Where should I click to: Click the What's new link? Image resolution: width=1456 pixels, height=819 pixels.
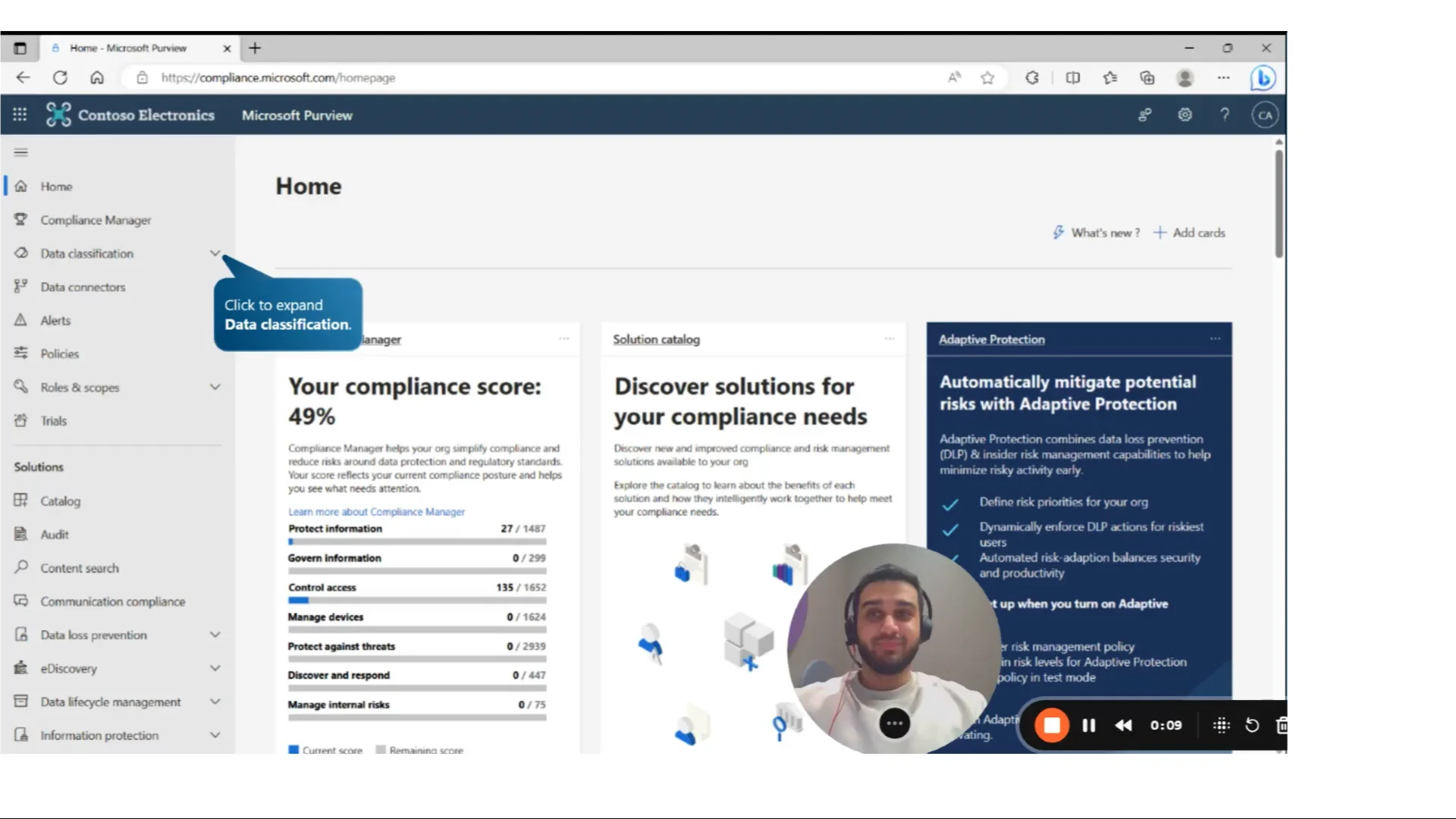pyautogui.click(x=1105, y=233)
